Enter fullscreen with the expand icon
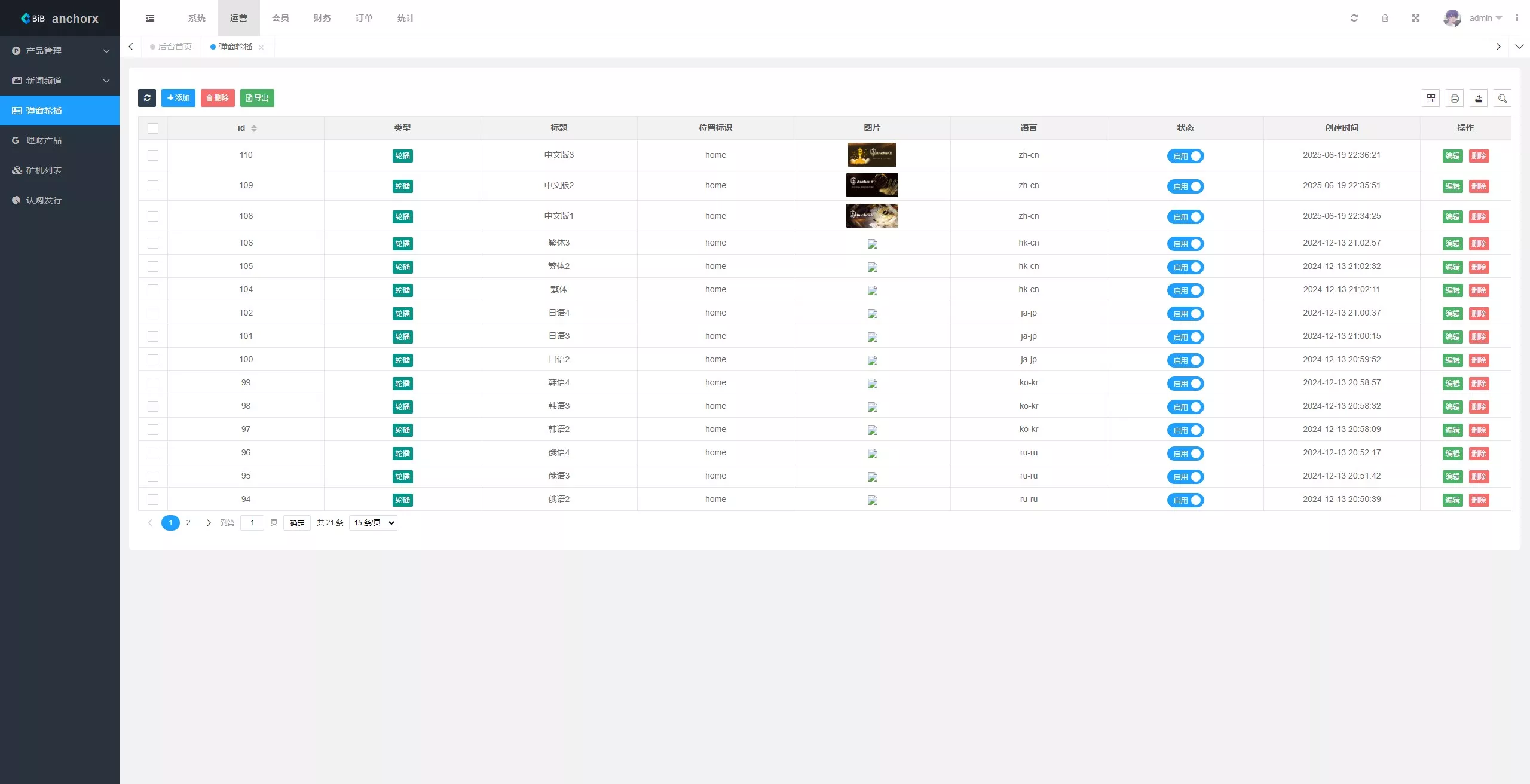 [x=1416, y=18]
